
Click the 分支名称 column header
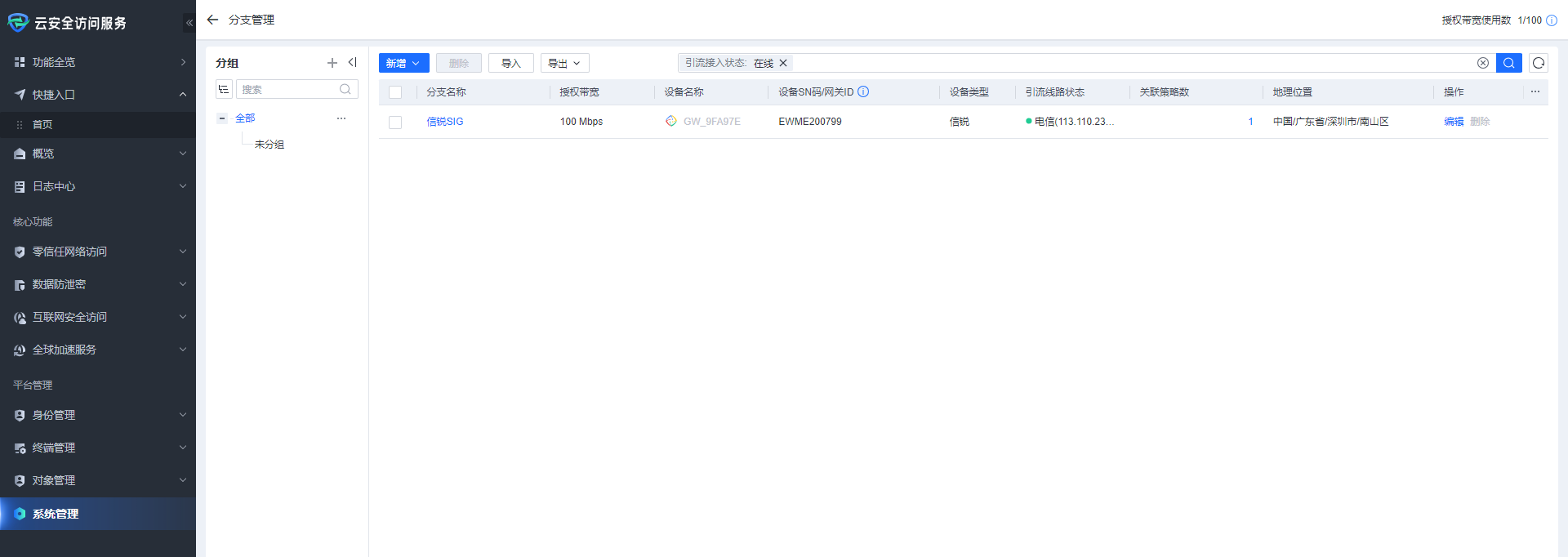click(446, 92)
